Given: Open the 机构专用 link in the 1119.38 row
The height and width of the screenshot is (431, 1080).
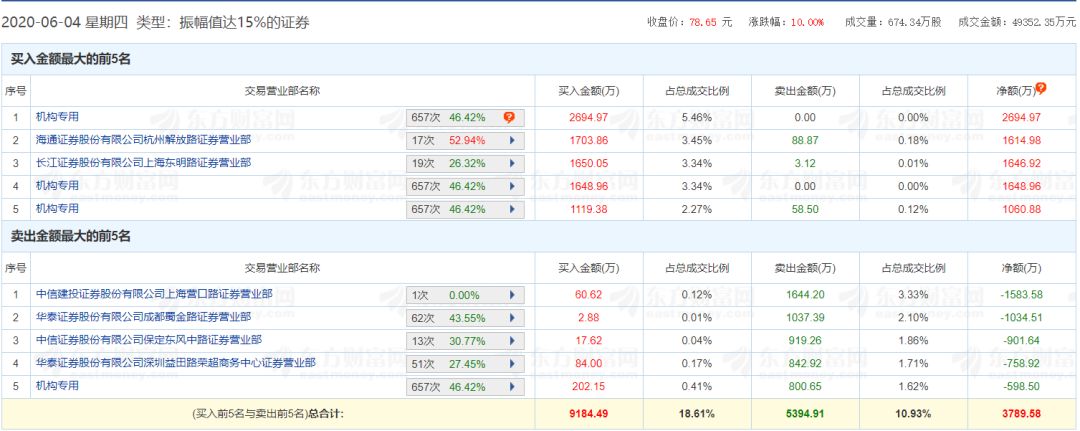Looking at the screenshot, I should pos(57,208).
